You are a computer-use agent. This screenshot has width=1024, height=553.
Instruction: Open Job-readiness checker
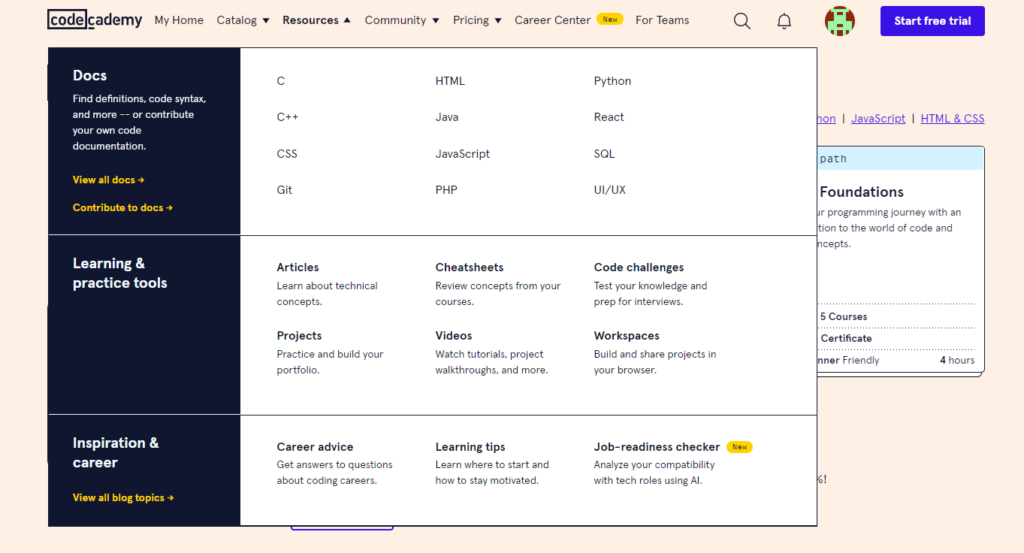click(x=656, y=447)
